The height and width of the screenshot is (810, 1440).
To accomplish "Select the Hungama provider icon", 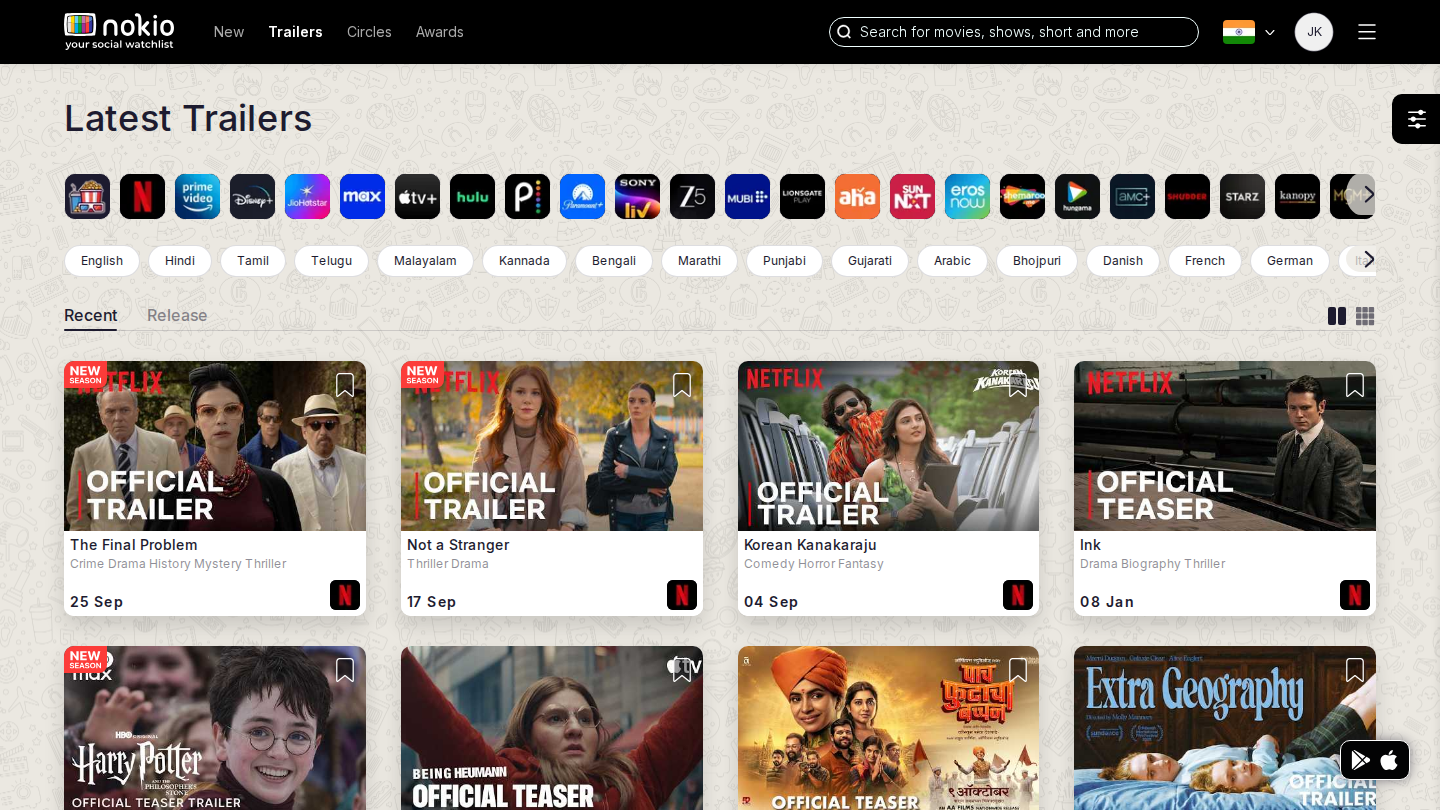I will tap(1077, 196).
